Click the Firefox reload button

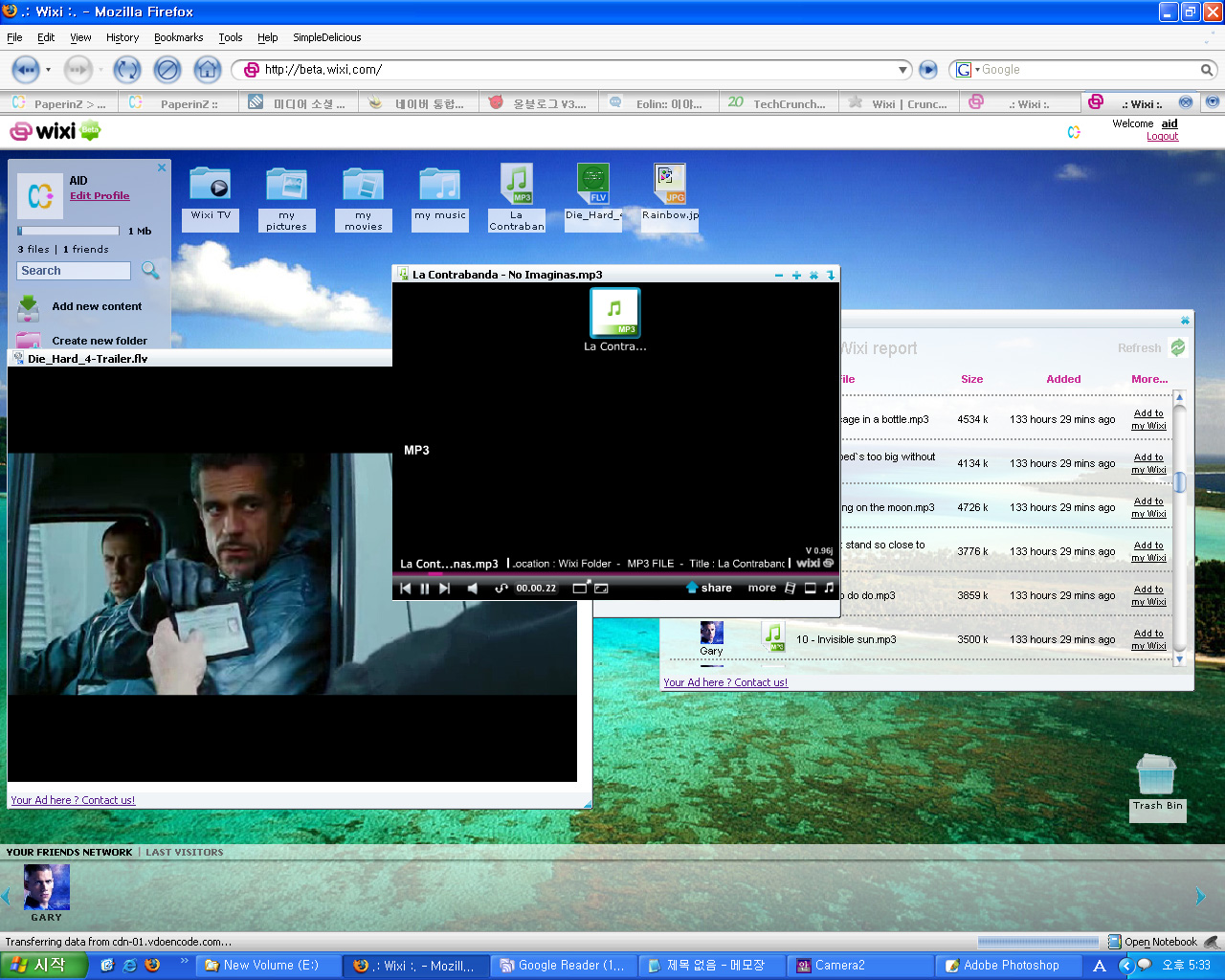click(126, 69)
